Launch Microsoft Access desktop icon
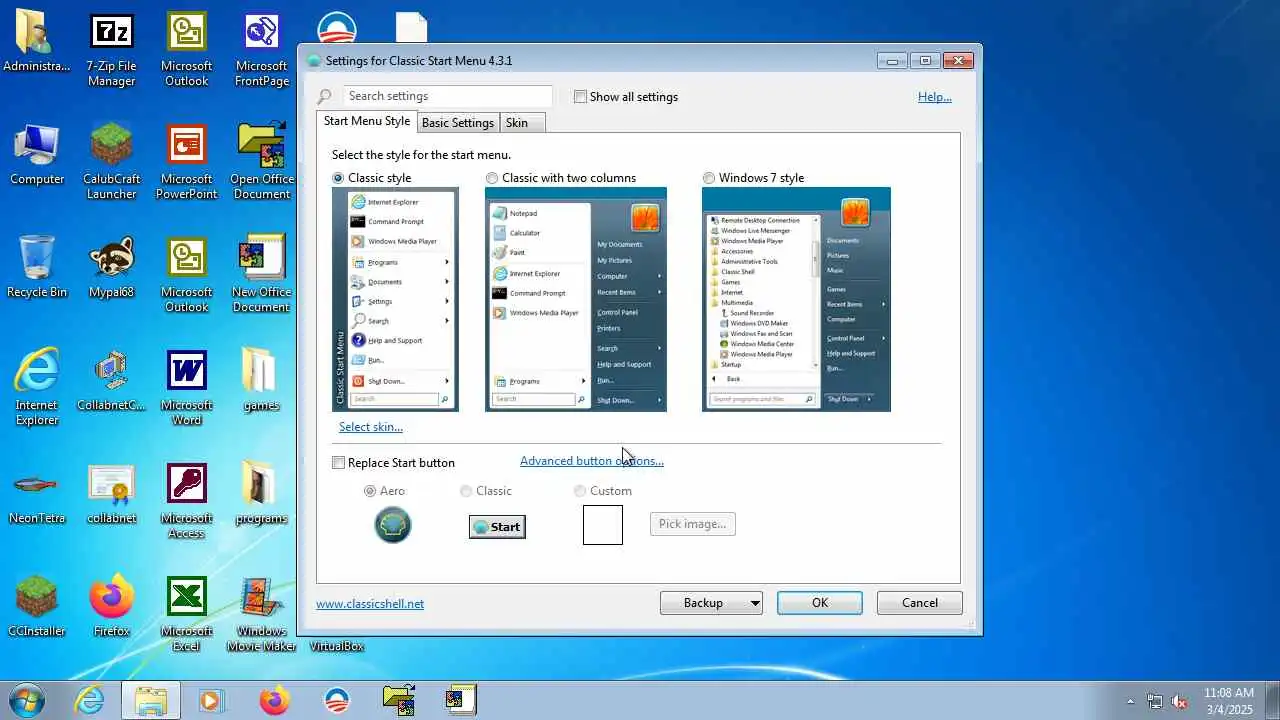 pyautogui.click(x=187, y=501)
